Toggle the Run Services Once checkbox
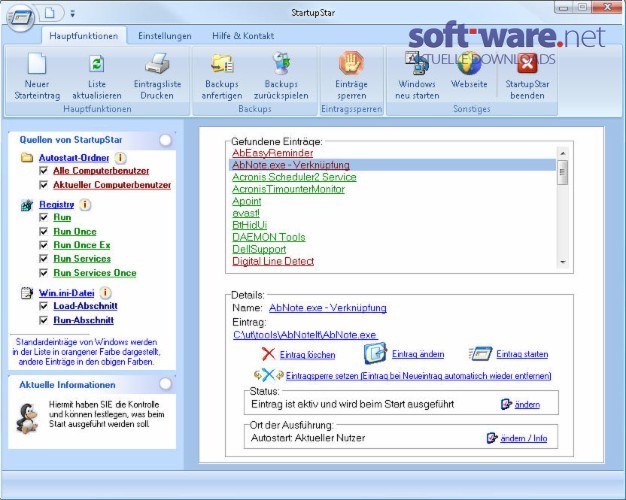Viewport: 626px width, 500px height. tap(44, 273)
